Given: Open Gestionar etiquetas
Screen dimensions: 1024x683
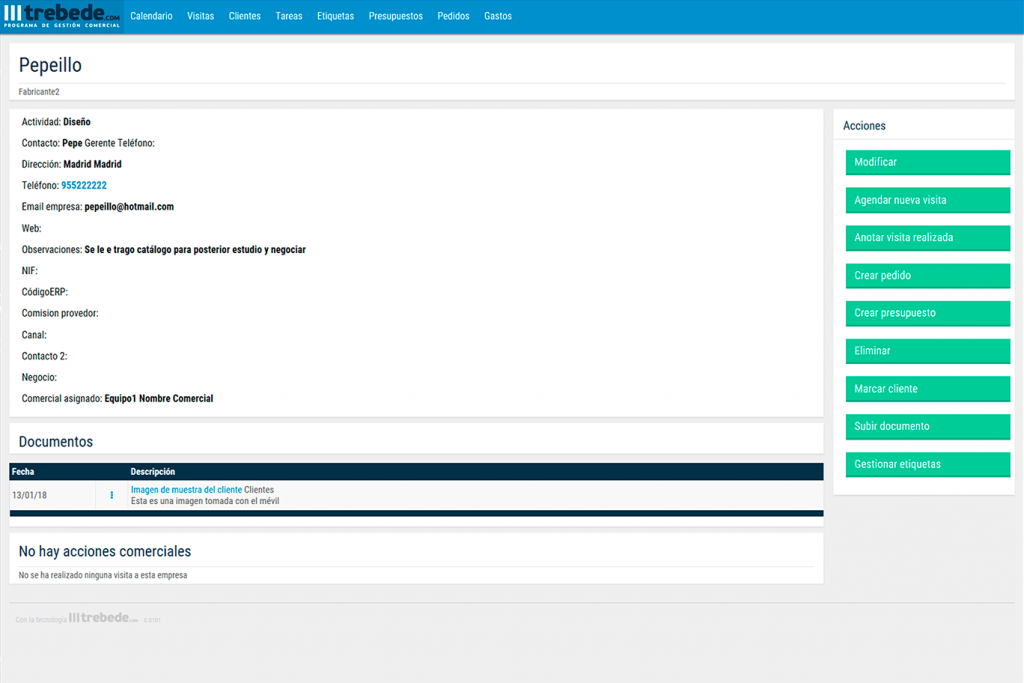Looking at the screenshot, I should coord(927,464).
